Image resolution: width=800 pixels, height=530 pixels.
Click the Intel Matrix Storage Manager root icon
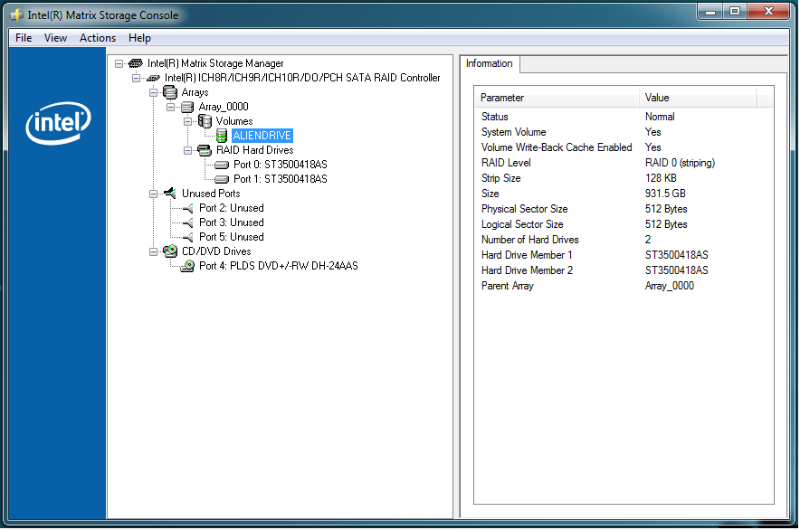point(136,63)
